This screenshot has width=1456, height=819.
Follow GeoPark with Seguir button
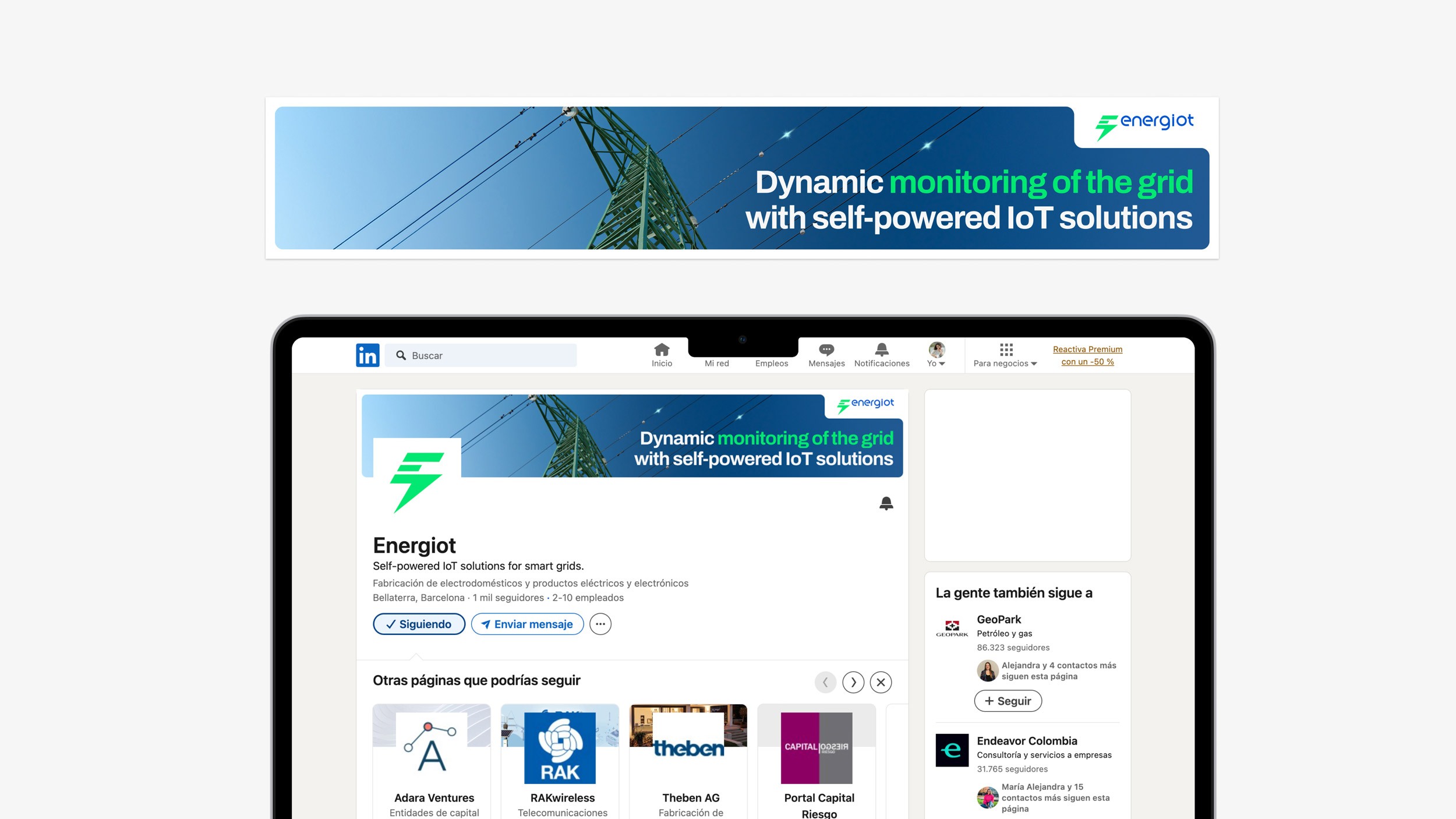pyautogui.click(x=1008, y=701)
